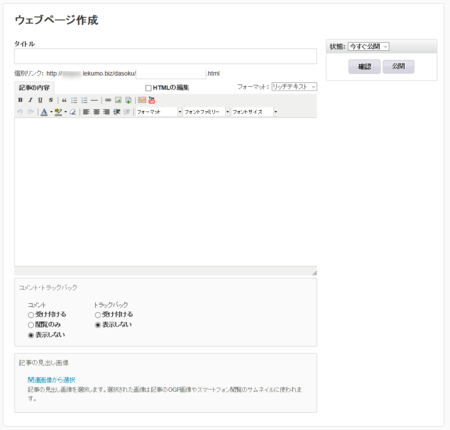This screenshot has height=430, width=450.
Task: Center align text
Action: 96,112
